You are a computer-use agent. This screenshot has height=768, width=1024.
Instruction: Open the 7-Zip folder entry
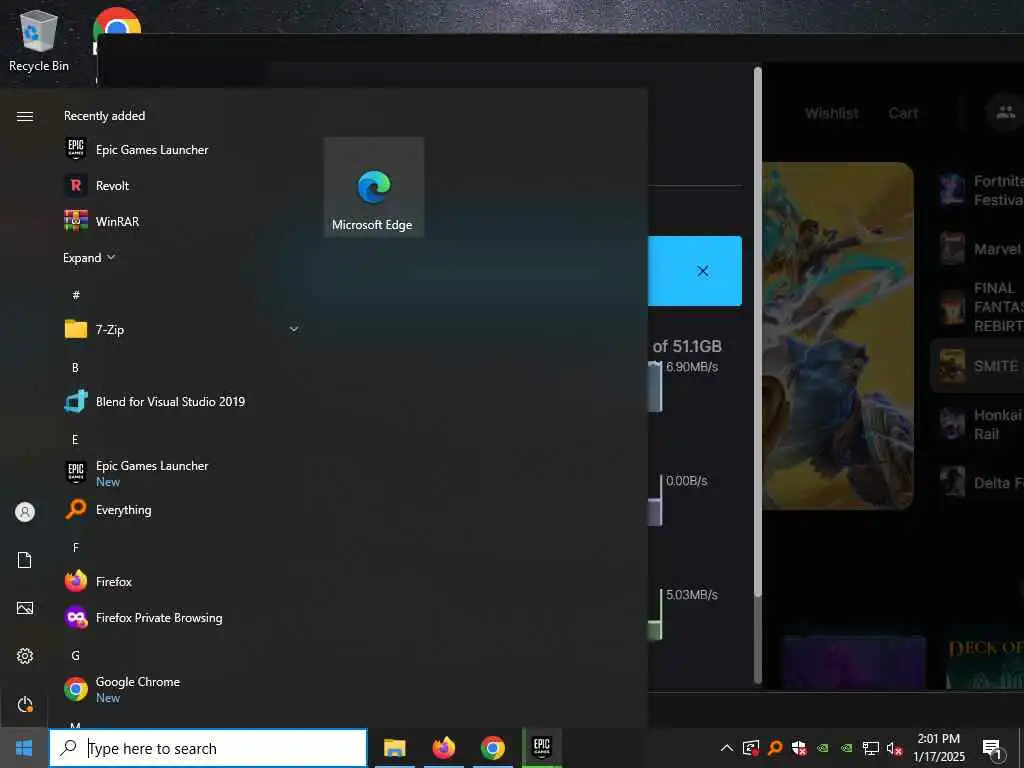pos(182,329)
